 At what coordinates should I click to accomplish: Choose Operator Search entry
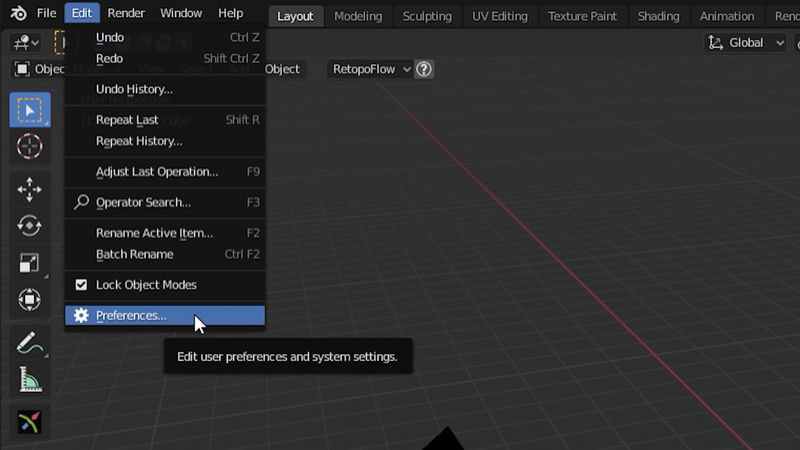click(x=165, y=202)
